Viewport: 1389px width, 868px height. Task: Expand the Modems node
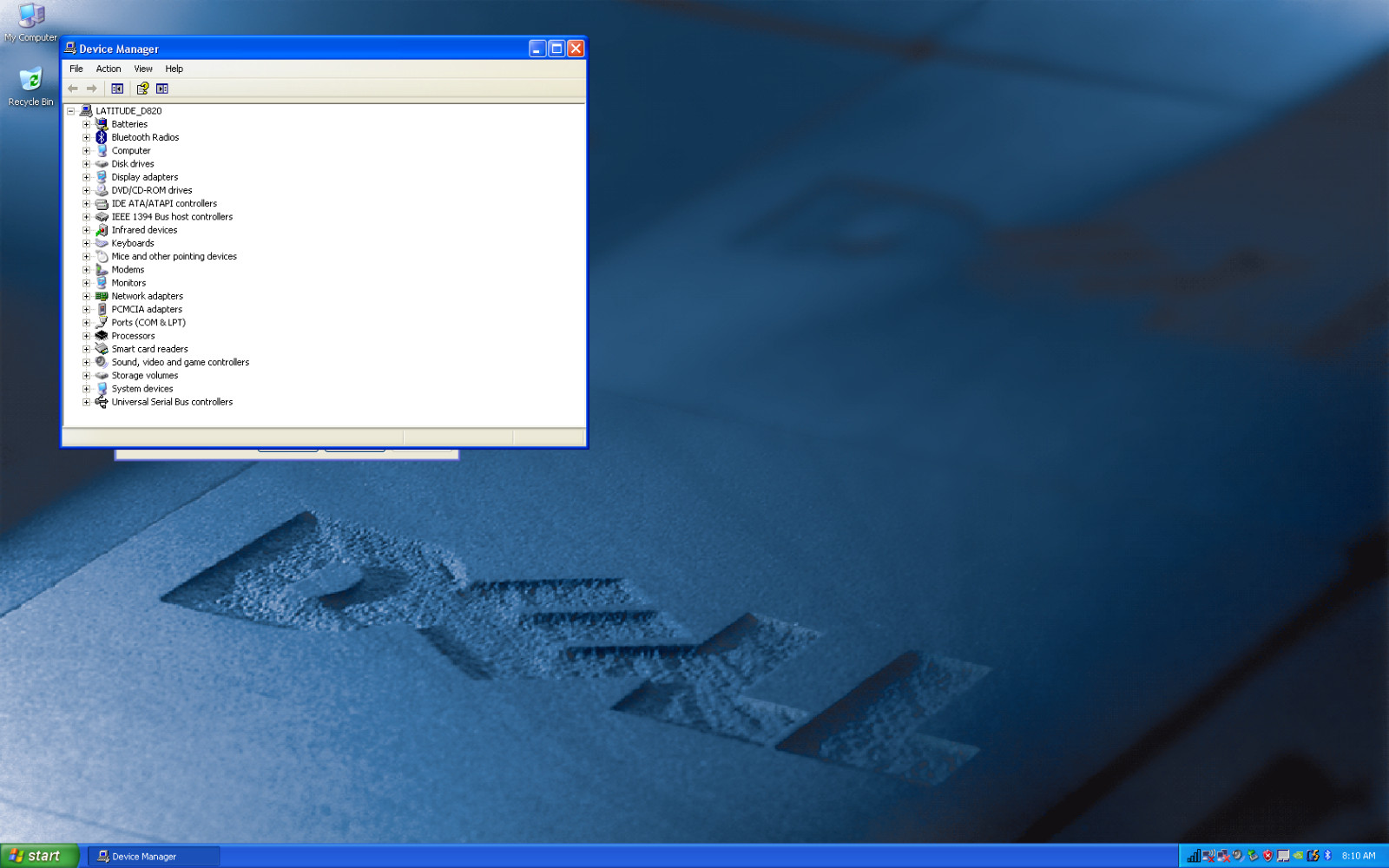tap(86, 270)
